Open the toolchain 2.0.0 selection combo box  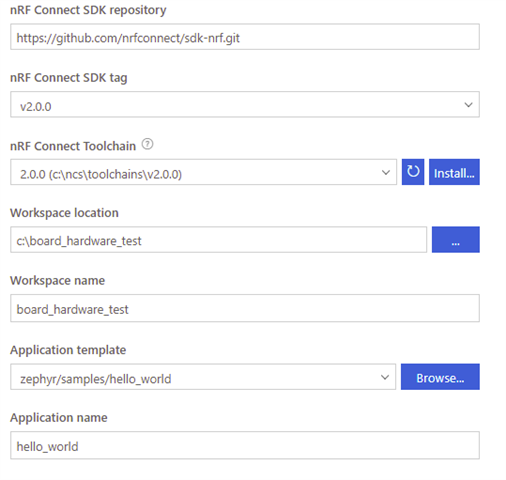[203, 172]
